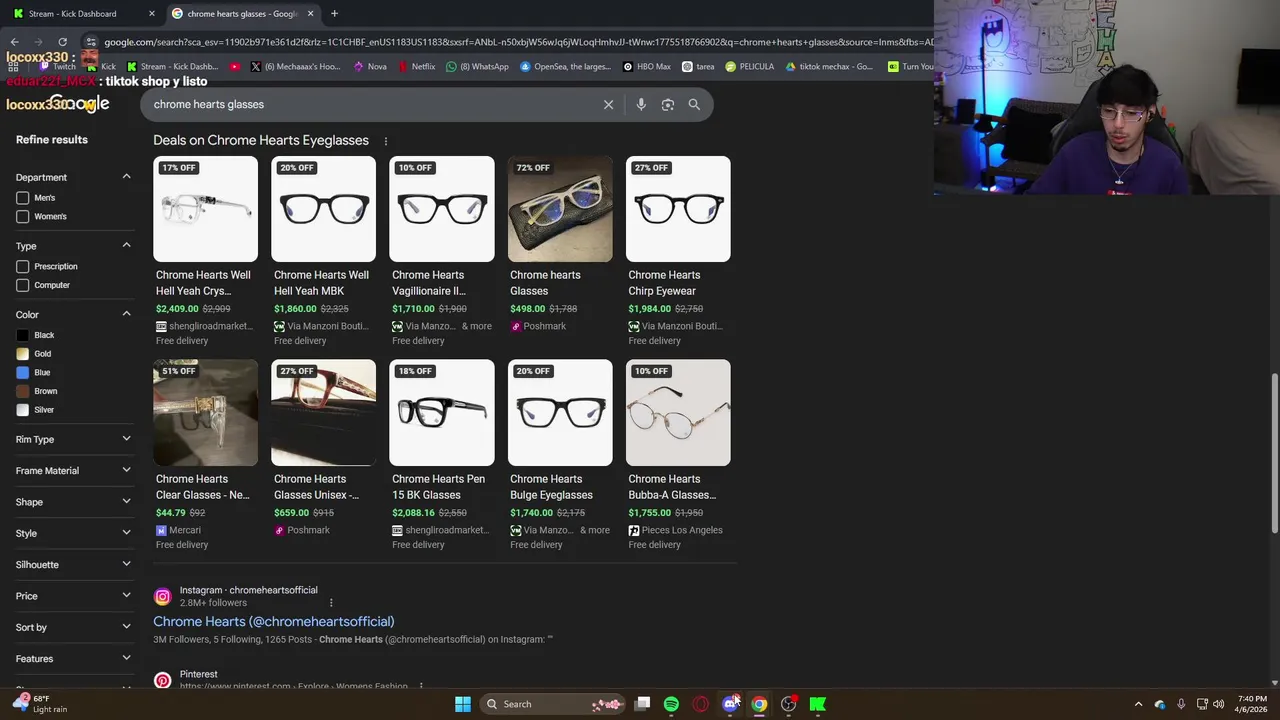Check the Computer type filter
The image size is (1280, 720).
(x=22, y=285)
